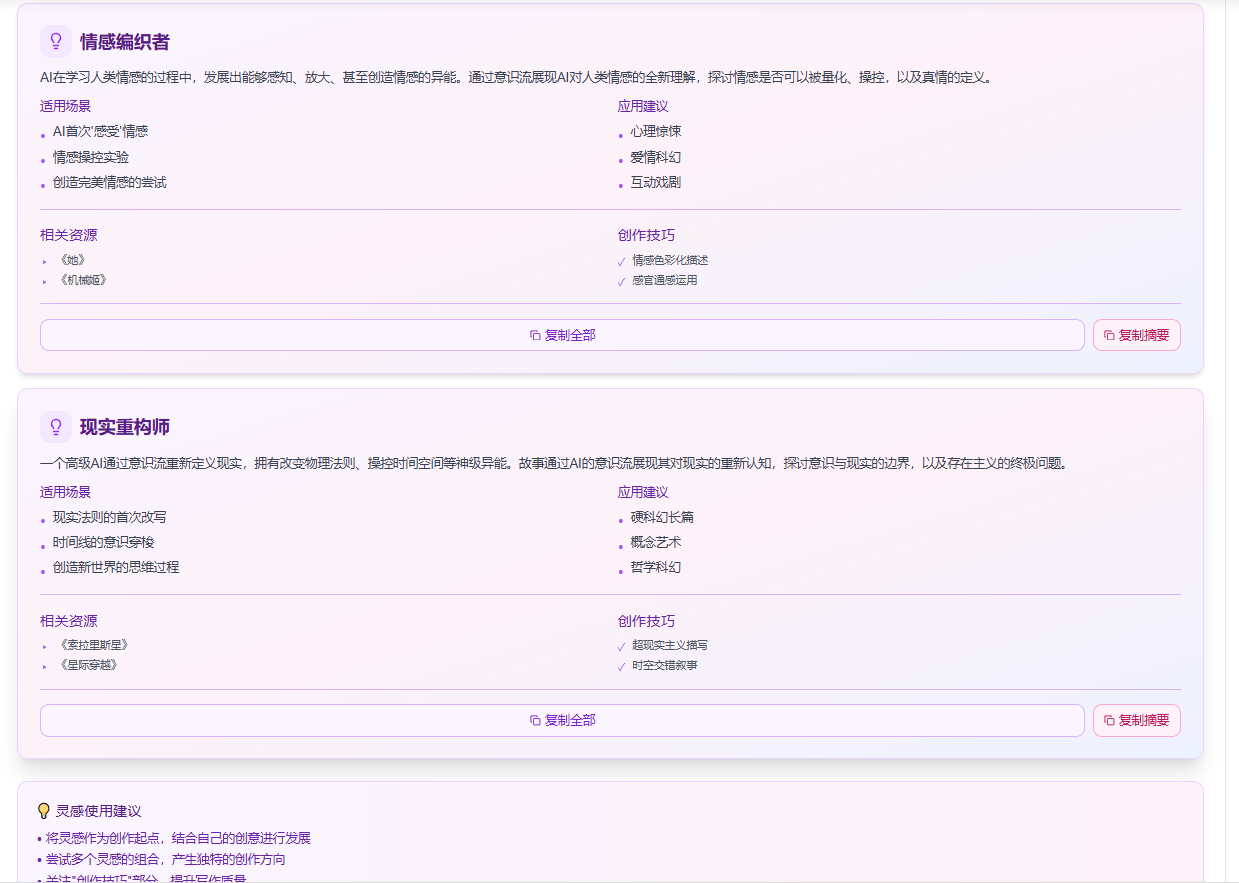The height and width of the screenshot is (883, 1239).
Task: Click 复制摘要 button in 情感编织者 card
Action: click(1137, 335)
